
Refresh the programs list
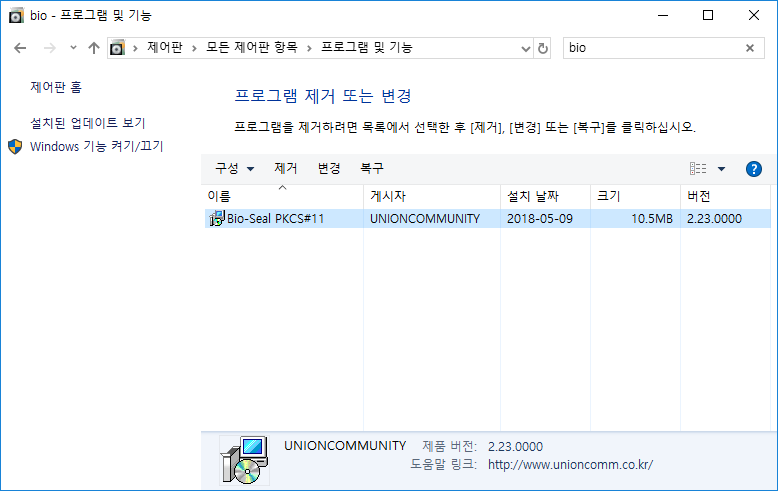pyautogui.click(x=543, y=49)
